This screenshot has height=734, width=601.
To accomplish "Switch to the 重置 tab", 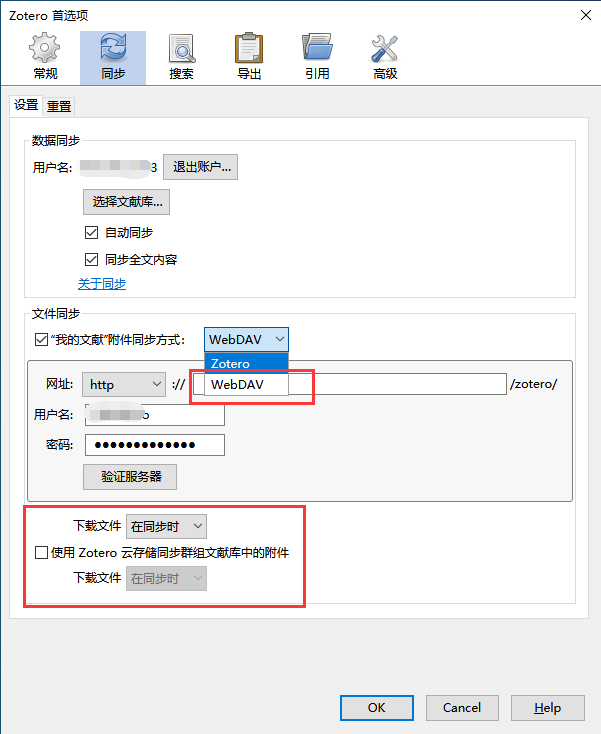I will click(59, 106).
